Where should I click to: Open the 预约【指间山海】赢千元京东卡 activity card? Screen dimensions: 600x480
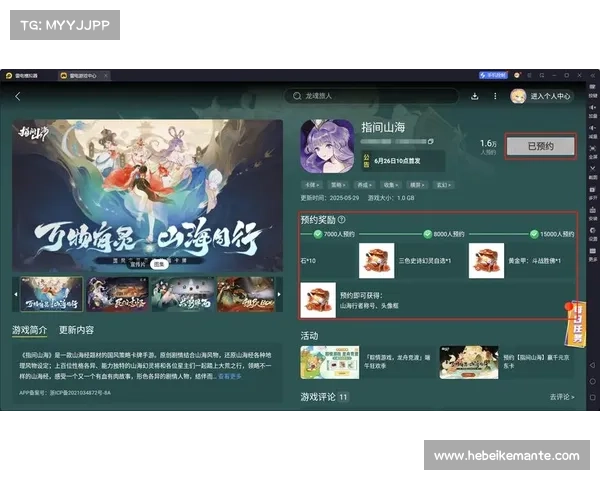[x=507, y=362]
